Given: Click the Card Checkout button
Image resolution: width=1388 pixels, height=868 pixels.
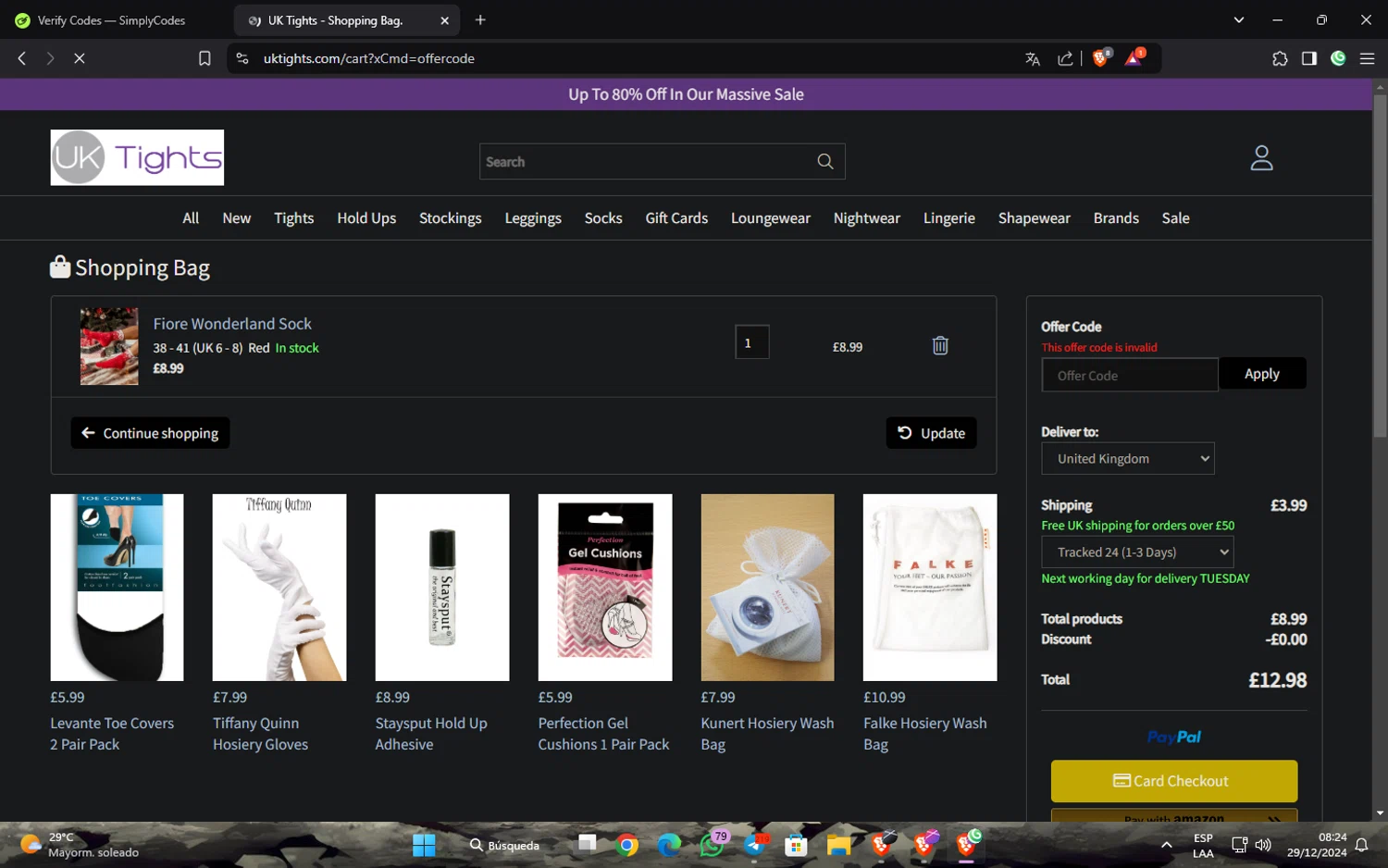Looking at the screenshot, I should click(x=1173, y=781).
